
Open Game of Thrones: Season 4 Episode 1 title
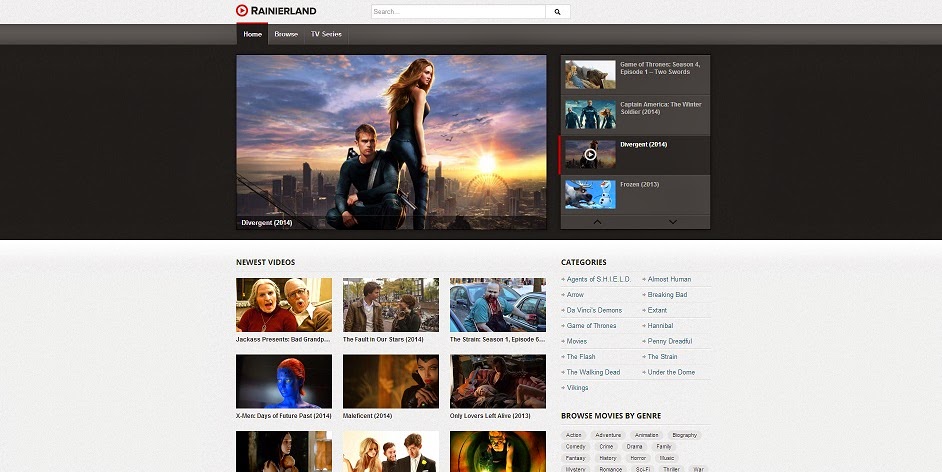click(660, 68)
